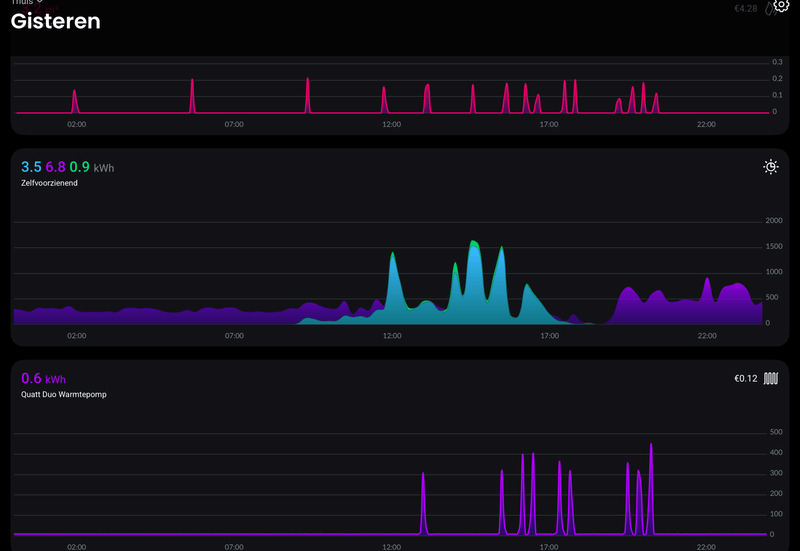This screenshot has width=800, height=551.
Task: Click 12:00 on the Zelfvoorzienend chart axis
Action: click(392, 336)
